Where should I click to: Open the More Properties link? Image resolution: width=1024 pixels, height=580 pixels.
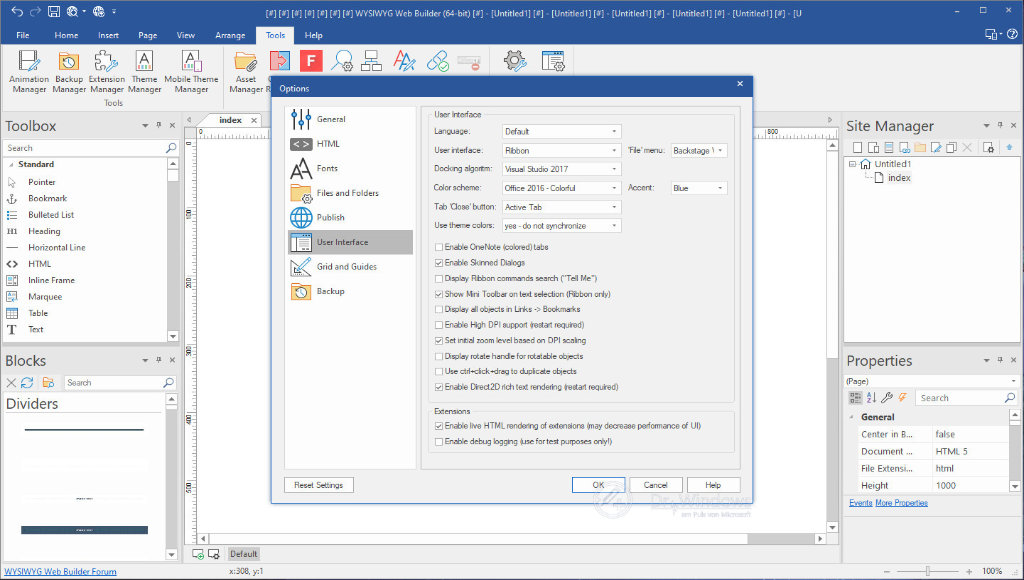(x=901, y=503)
